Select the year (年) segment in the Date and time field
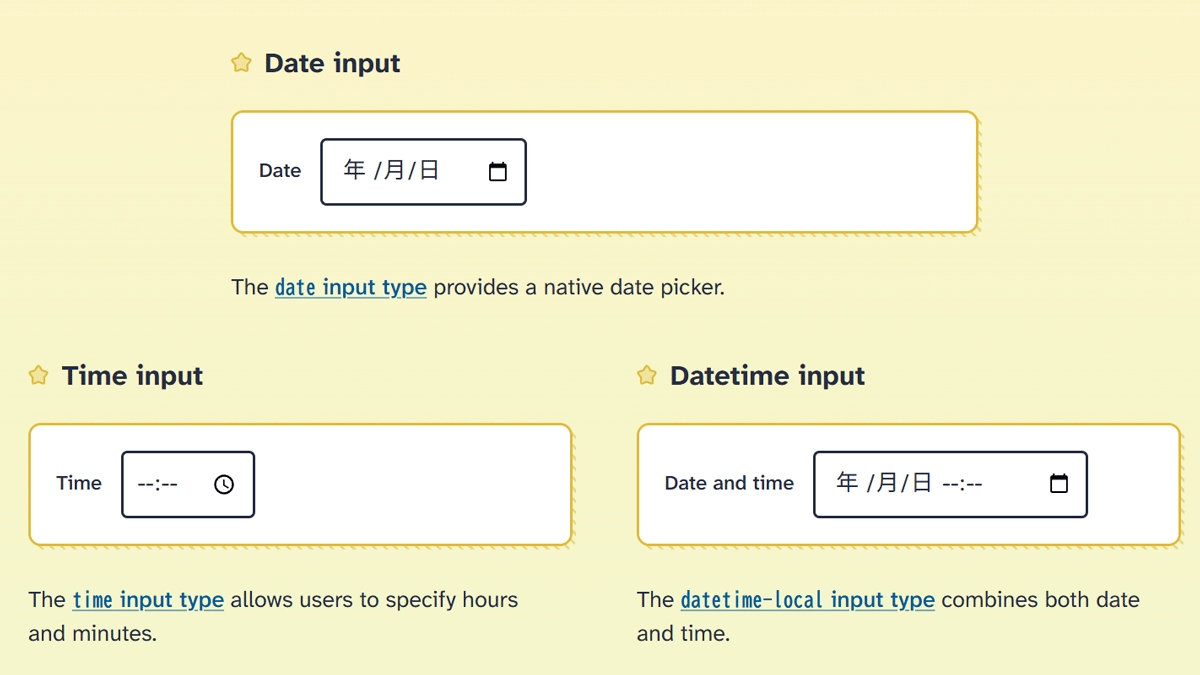1200x675 pixels. 847,484
